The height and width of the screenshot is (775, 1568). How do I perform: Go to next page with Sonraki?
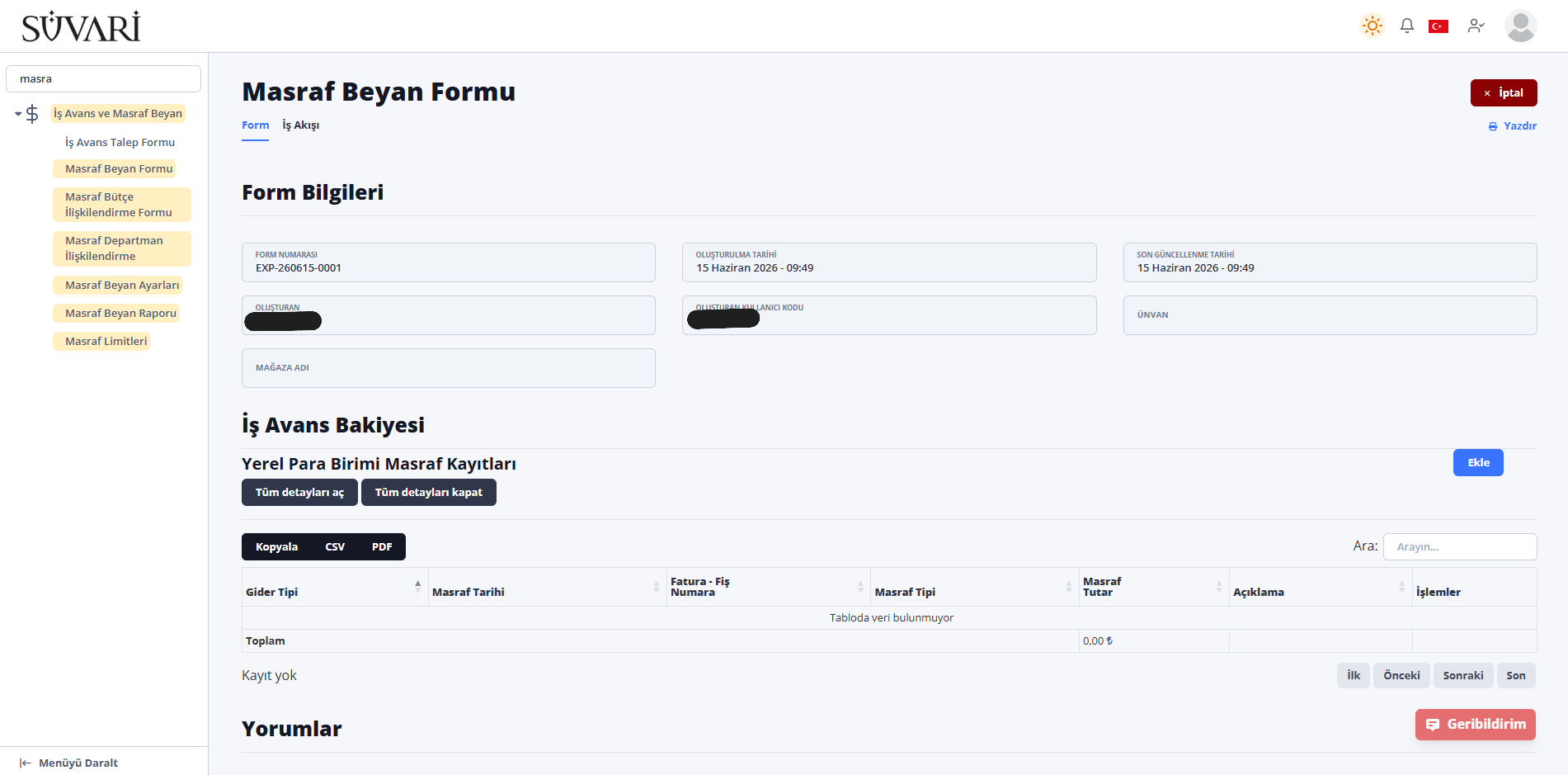1463,676
